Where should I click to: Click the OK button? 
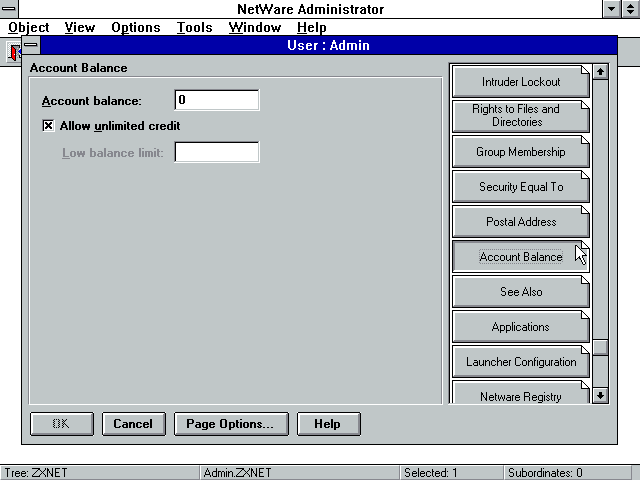(x=62, y=424)
